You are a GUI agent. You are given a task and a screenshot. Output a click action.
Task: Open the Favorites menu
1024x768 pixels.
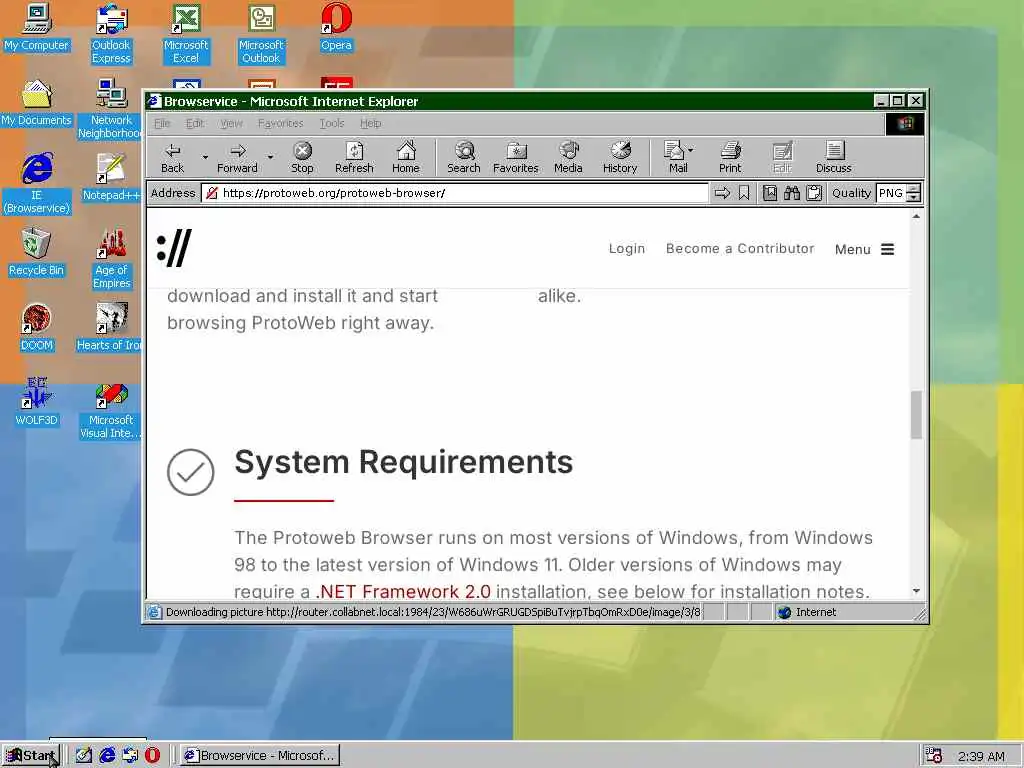tap(281, 123)
